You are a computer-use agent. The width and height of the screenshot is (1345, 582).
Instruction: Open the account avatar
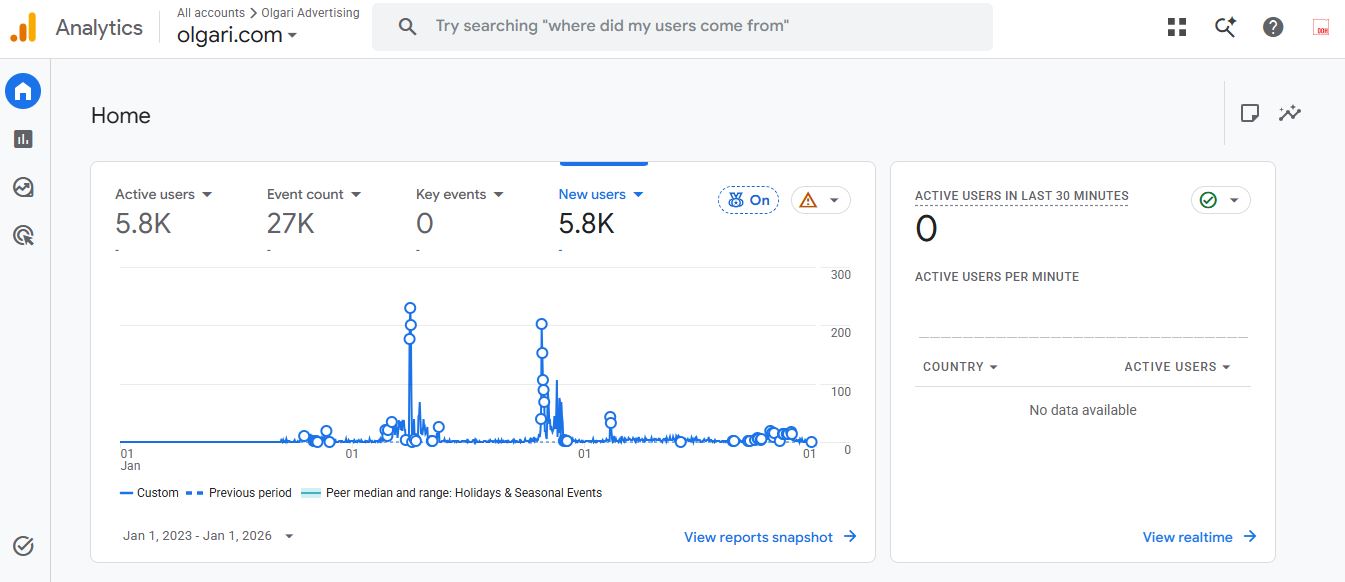[1321, 27]
